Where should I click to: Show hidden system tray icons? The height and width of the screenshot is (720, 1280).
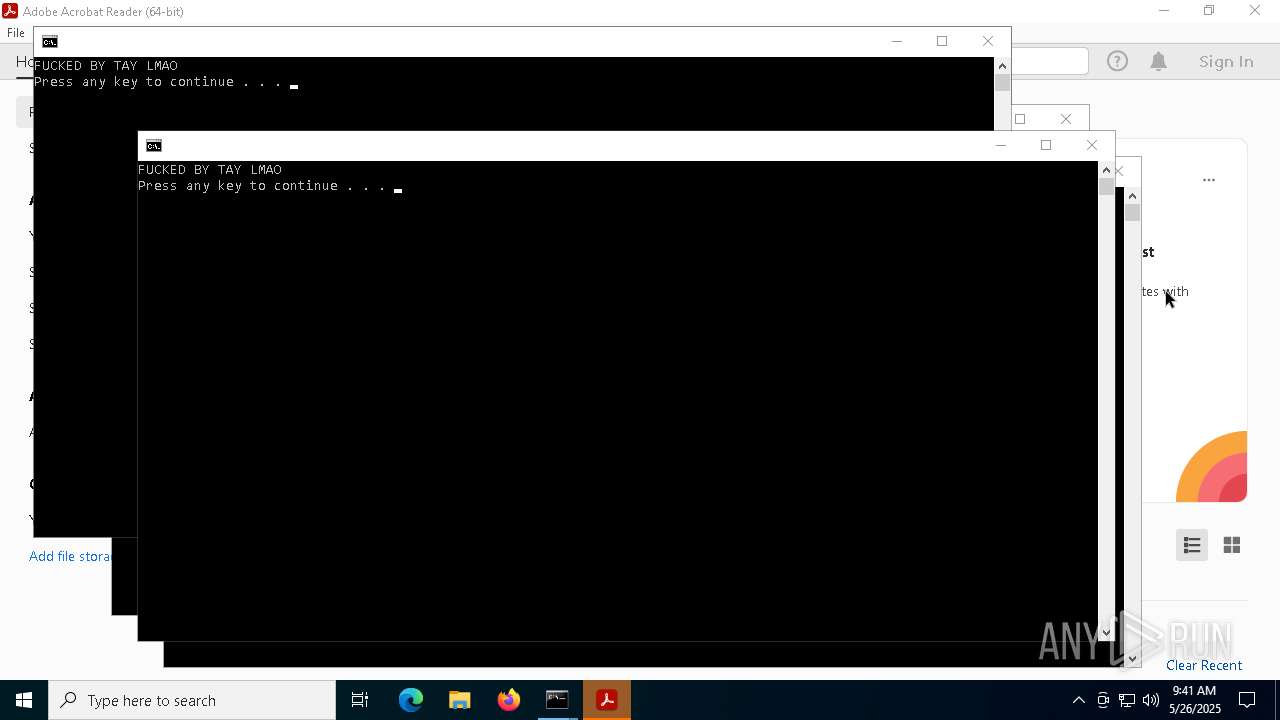[x=1078, y=700]
